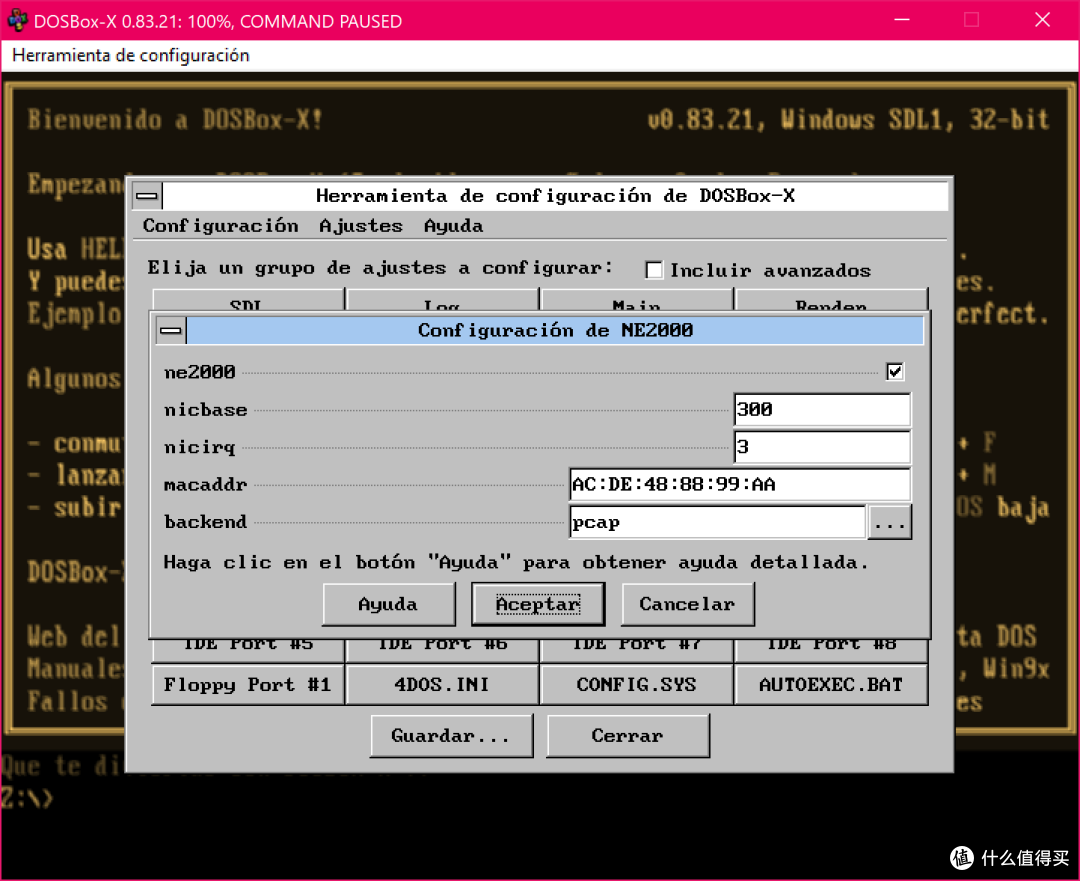This screenshot has width=1080, height=881.
Task: Click the DOSBox-X window minimize control
Action: pos(901,20)
